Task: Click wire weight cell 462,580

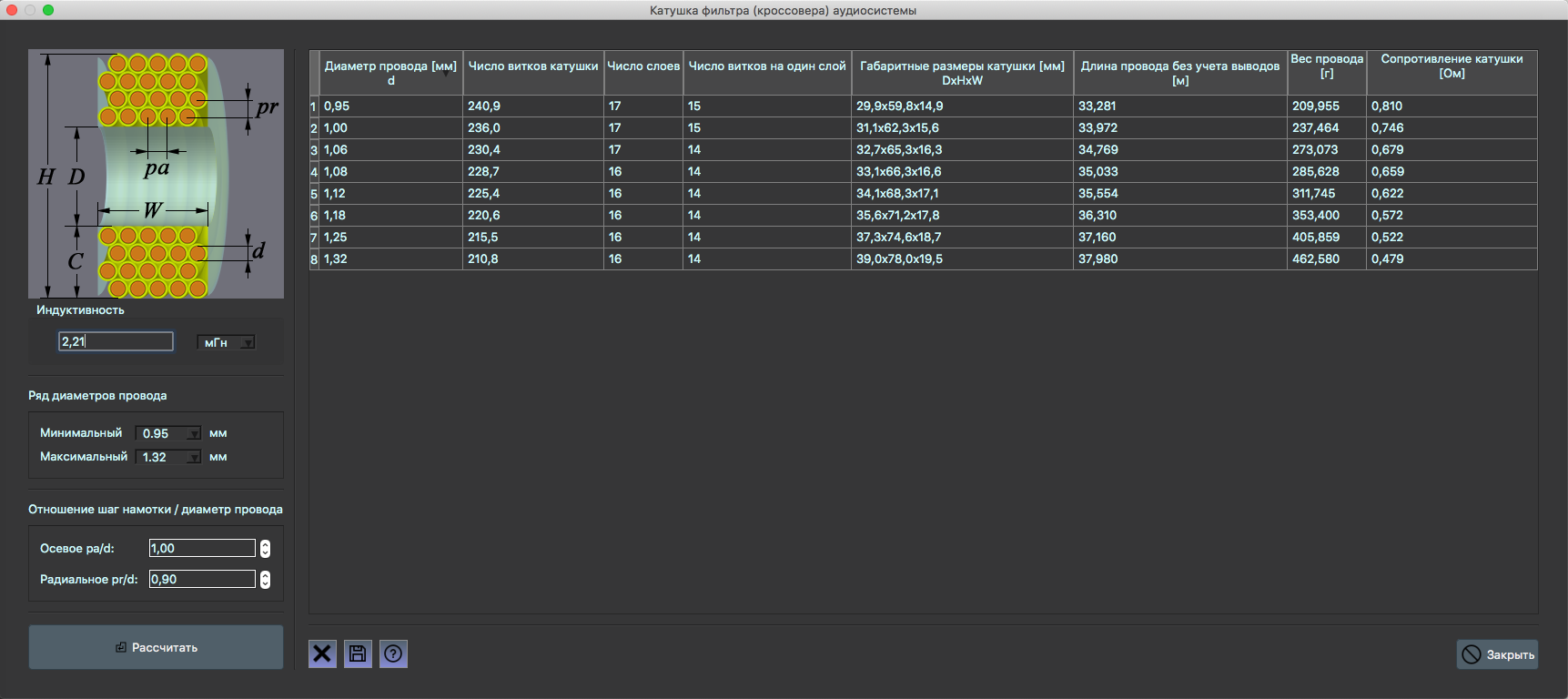Action: (x=1328, y=259)
